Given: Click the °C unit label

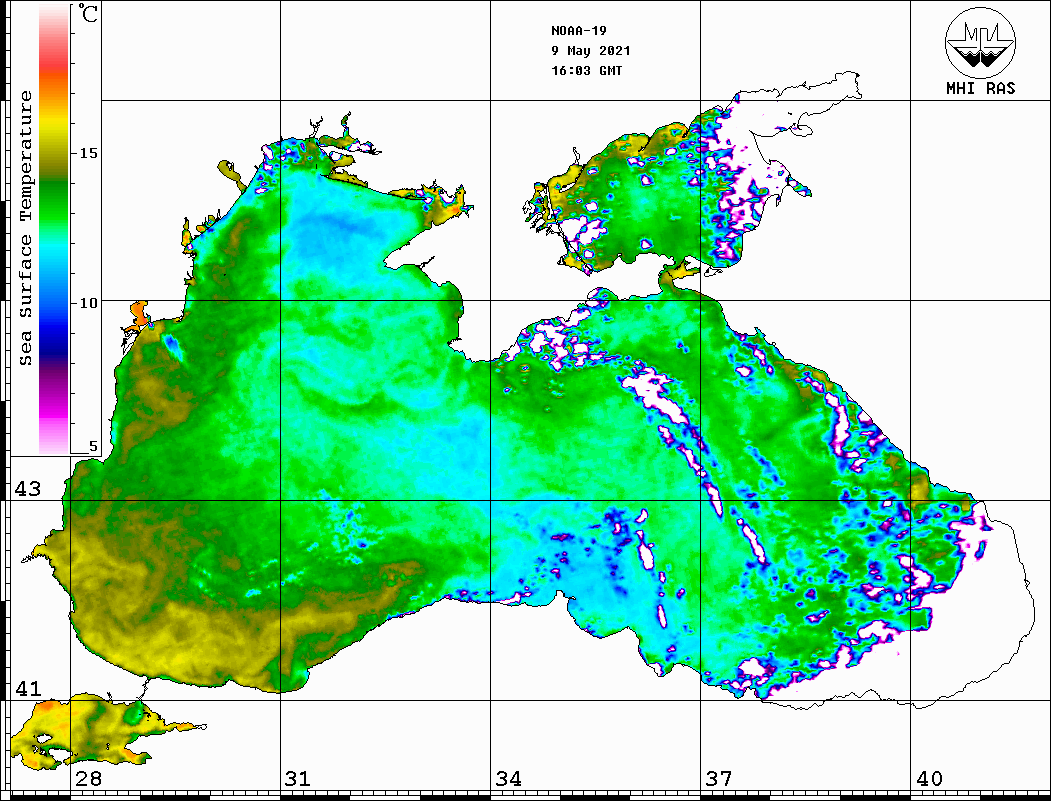Looking at the screenshot, I should point(88,13).
